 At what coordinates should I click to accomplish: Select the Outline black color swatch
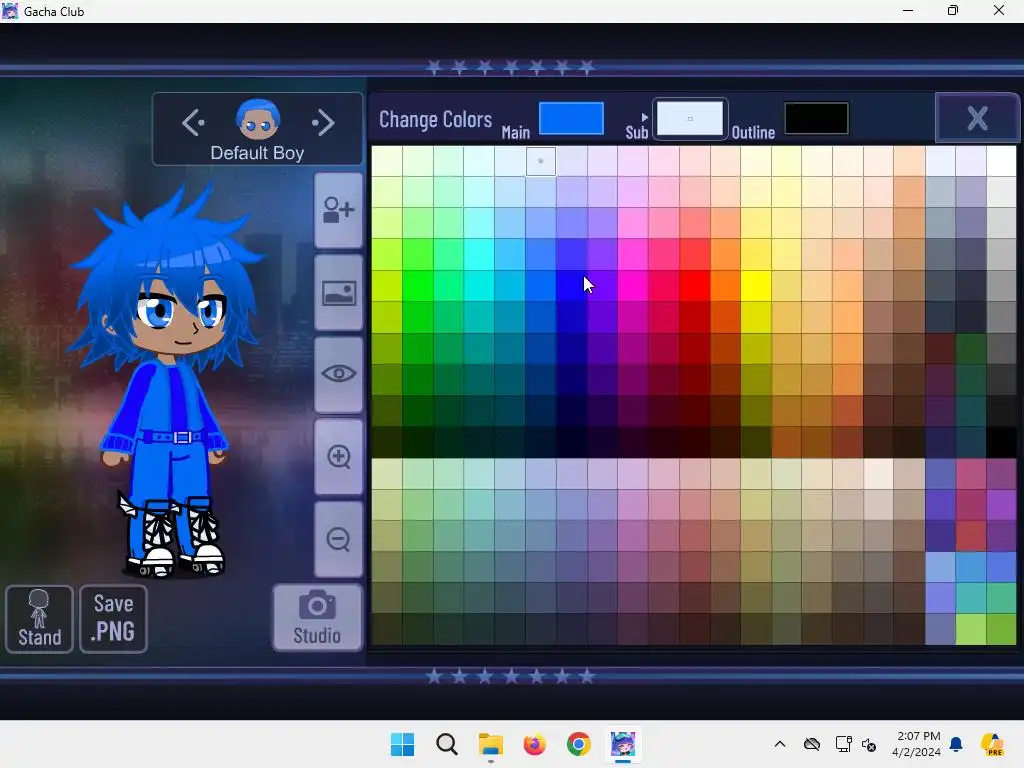[x=816, y=118]
